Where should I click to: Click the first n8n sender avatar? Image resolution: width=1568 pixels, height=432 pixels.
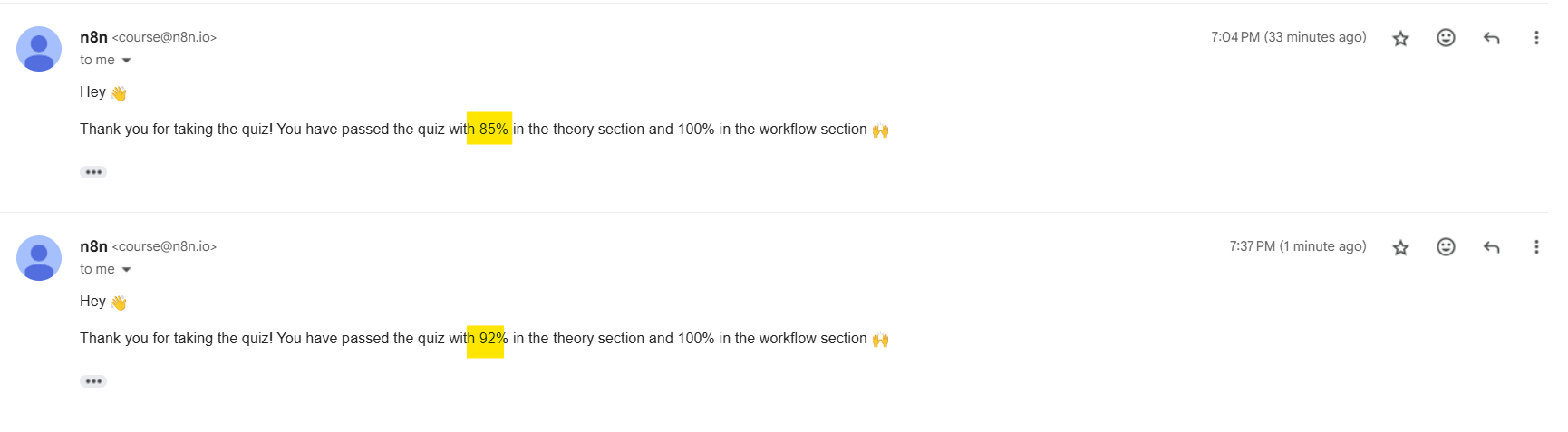tap(39, 49)
